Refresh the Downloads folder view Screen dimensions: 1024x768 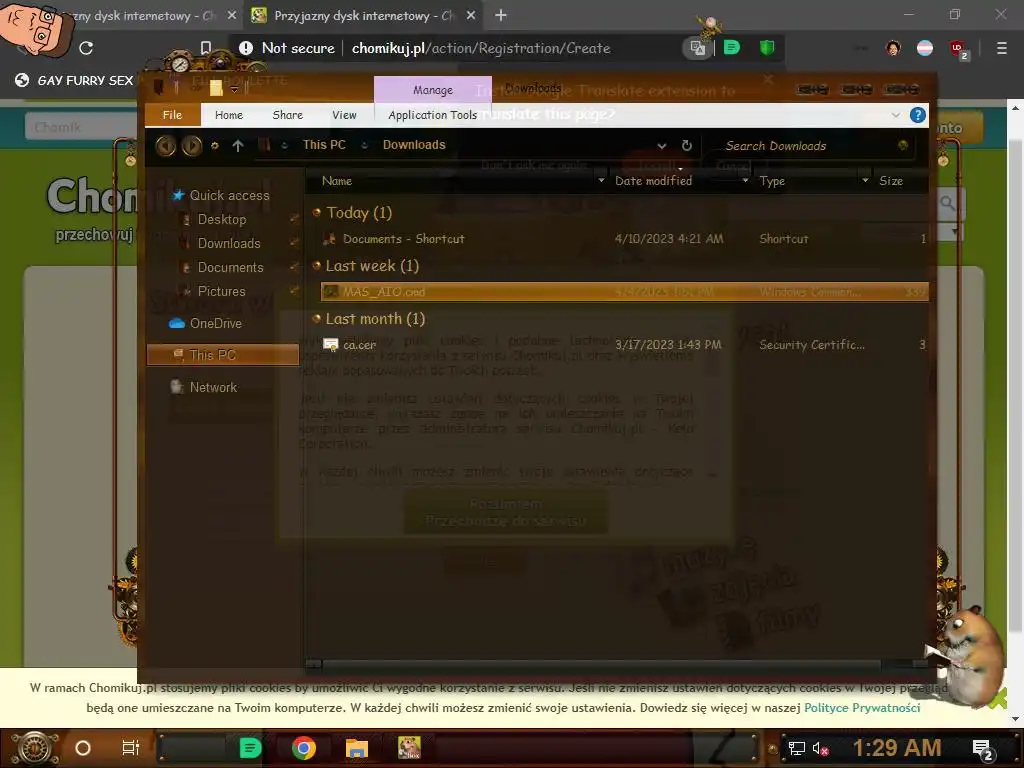pyautogui.click(x=686, y=146)
